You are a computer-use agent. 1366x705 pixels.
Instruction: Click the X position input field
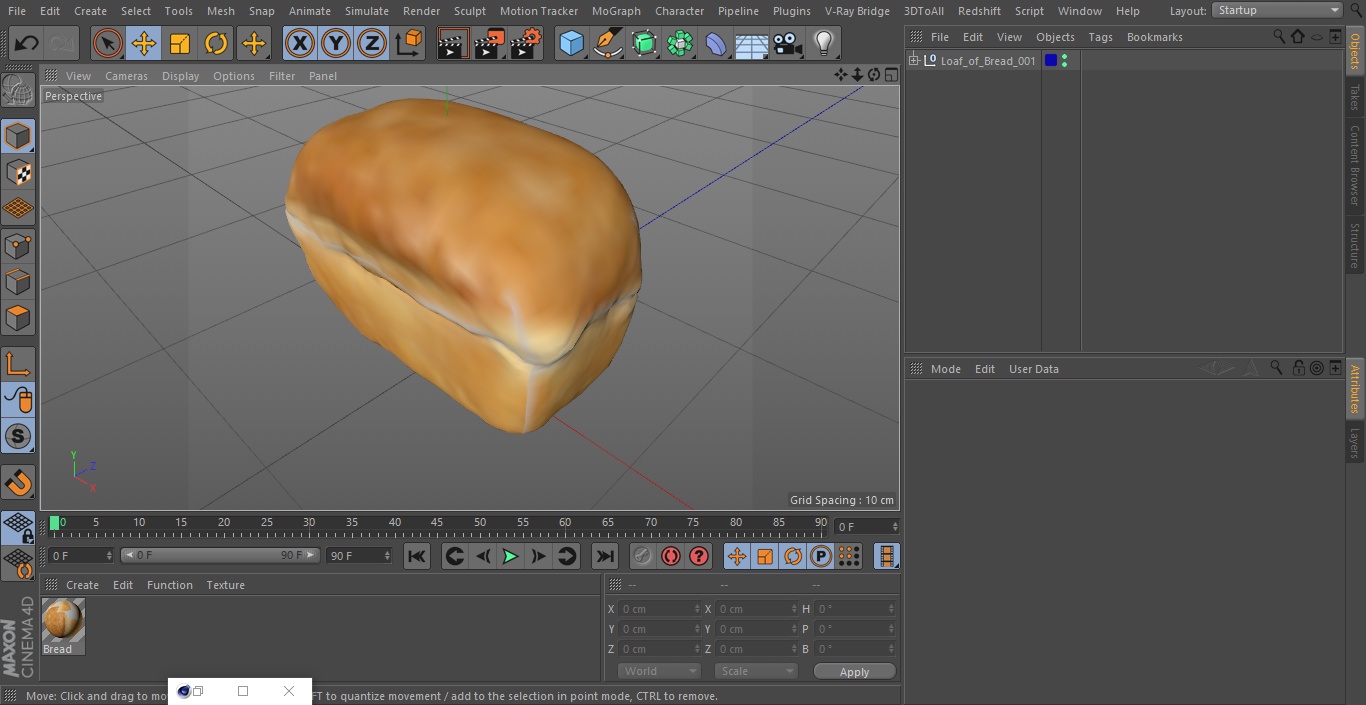[658, 609]
